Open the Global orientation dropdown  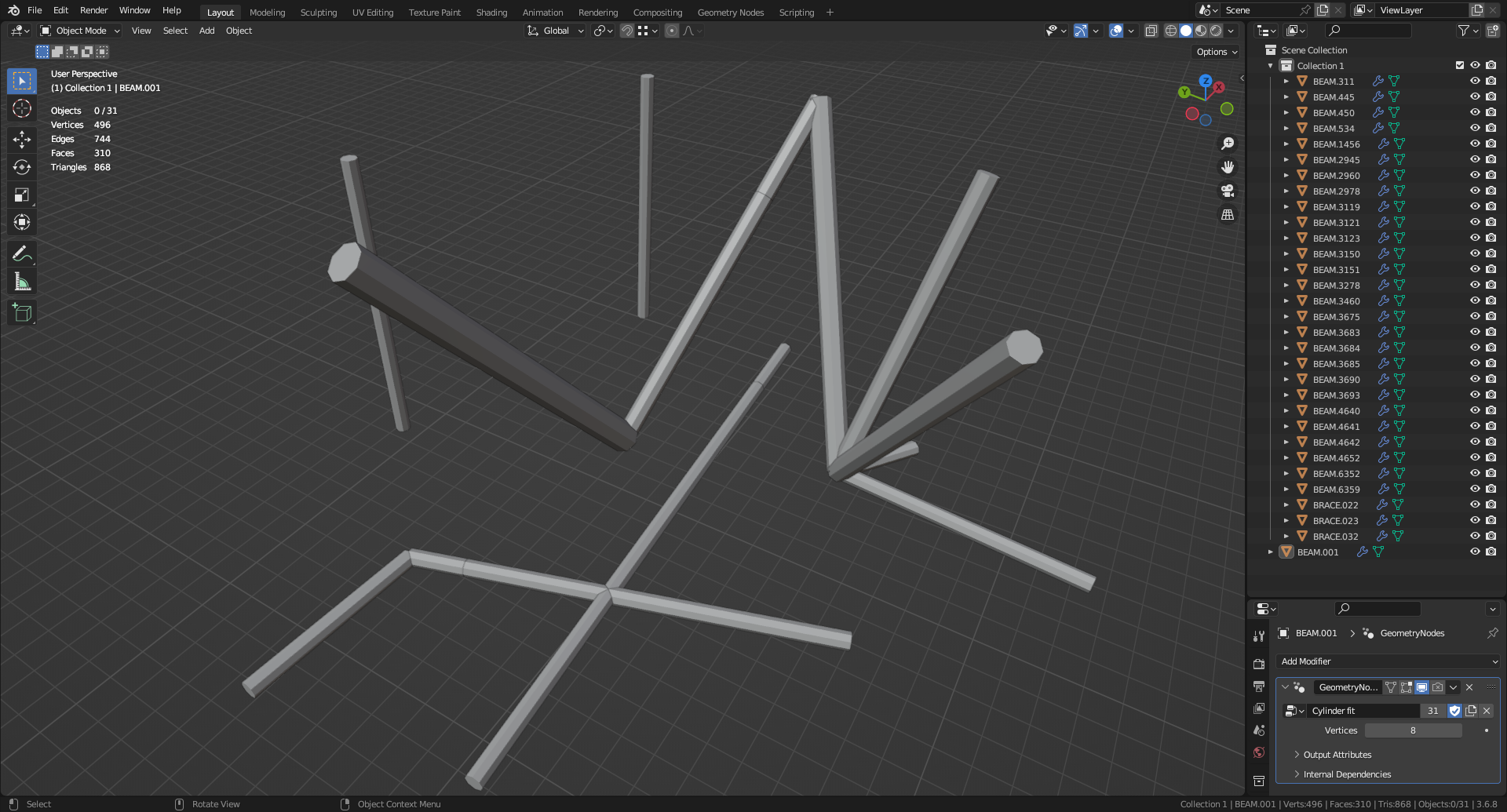tap(556, 31)
